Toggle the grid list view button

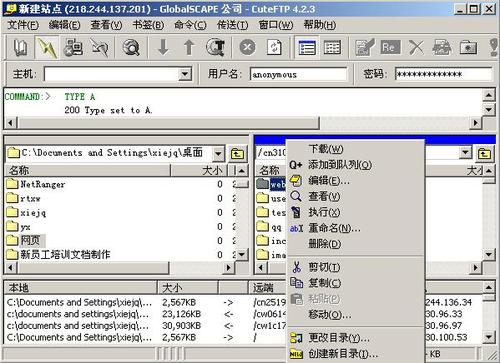pos(332,47)
